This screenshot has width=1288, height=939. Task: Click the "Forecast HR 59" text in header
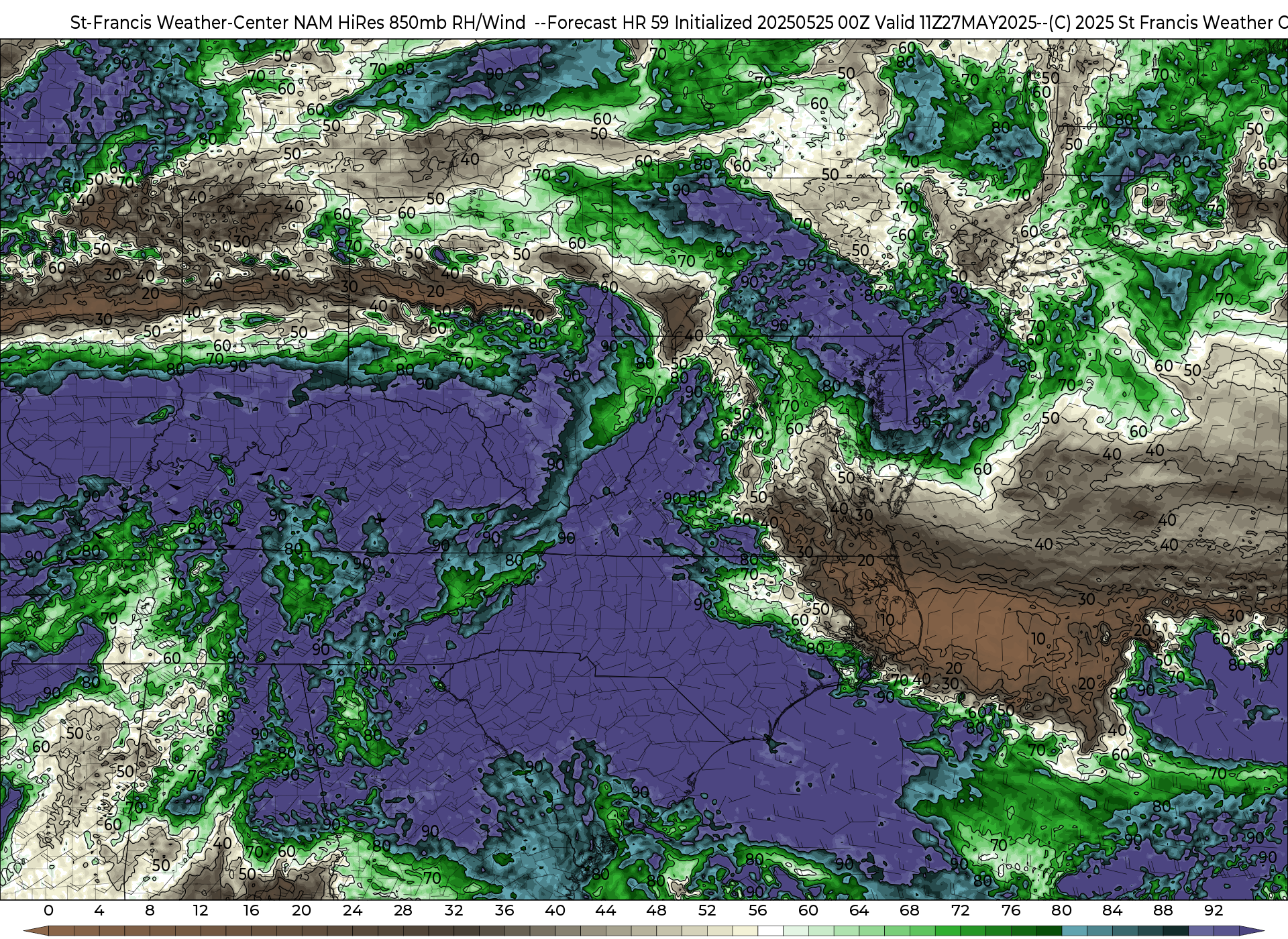tap(608, 23)
